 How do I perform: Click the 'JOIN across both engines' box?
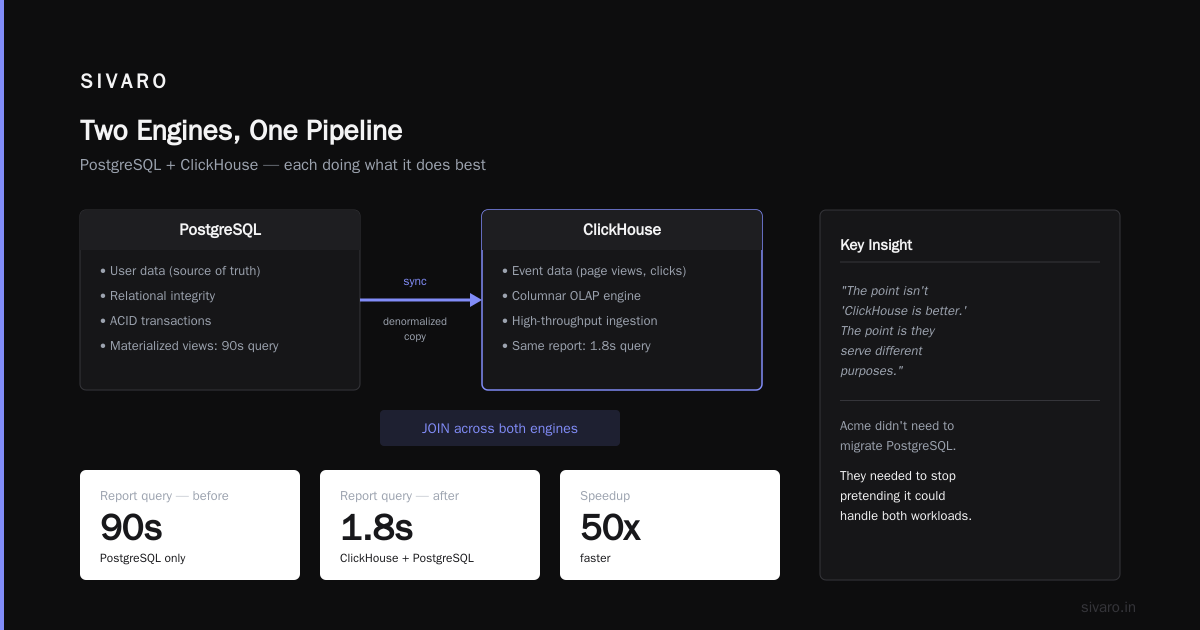tap(500, 428)
